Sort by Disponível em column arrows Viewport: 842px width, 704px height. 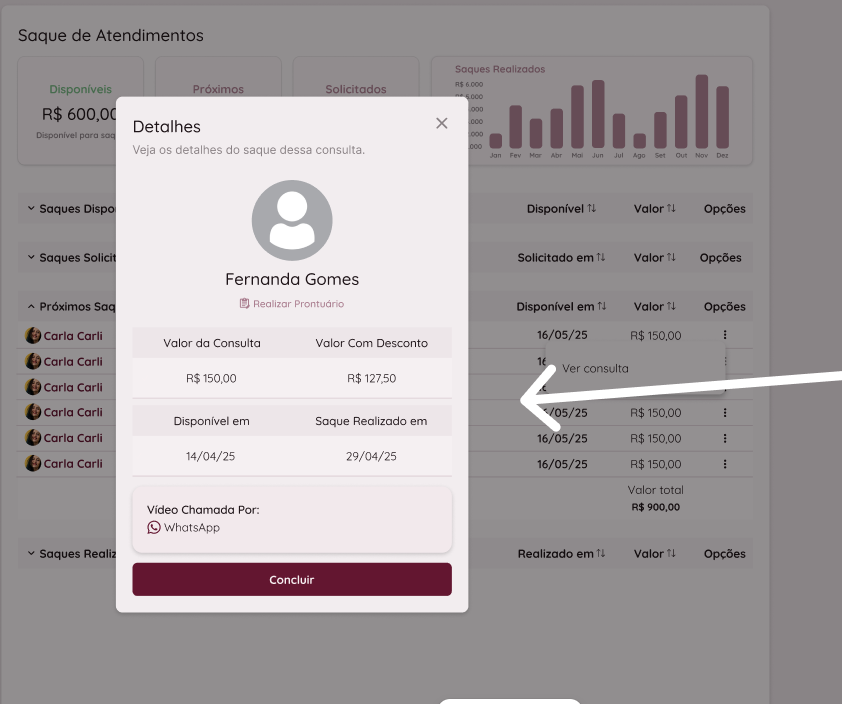click(x=601, y=307)
